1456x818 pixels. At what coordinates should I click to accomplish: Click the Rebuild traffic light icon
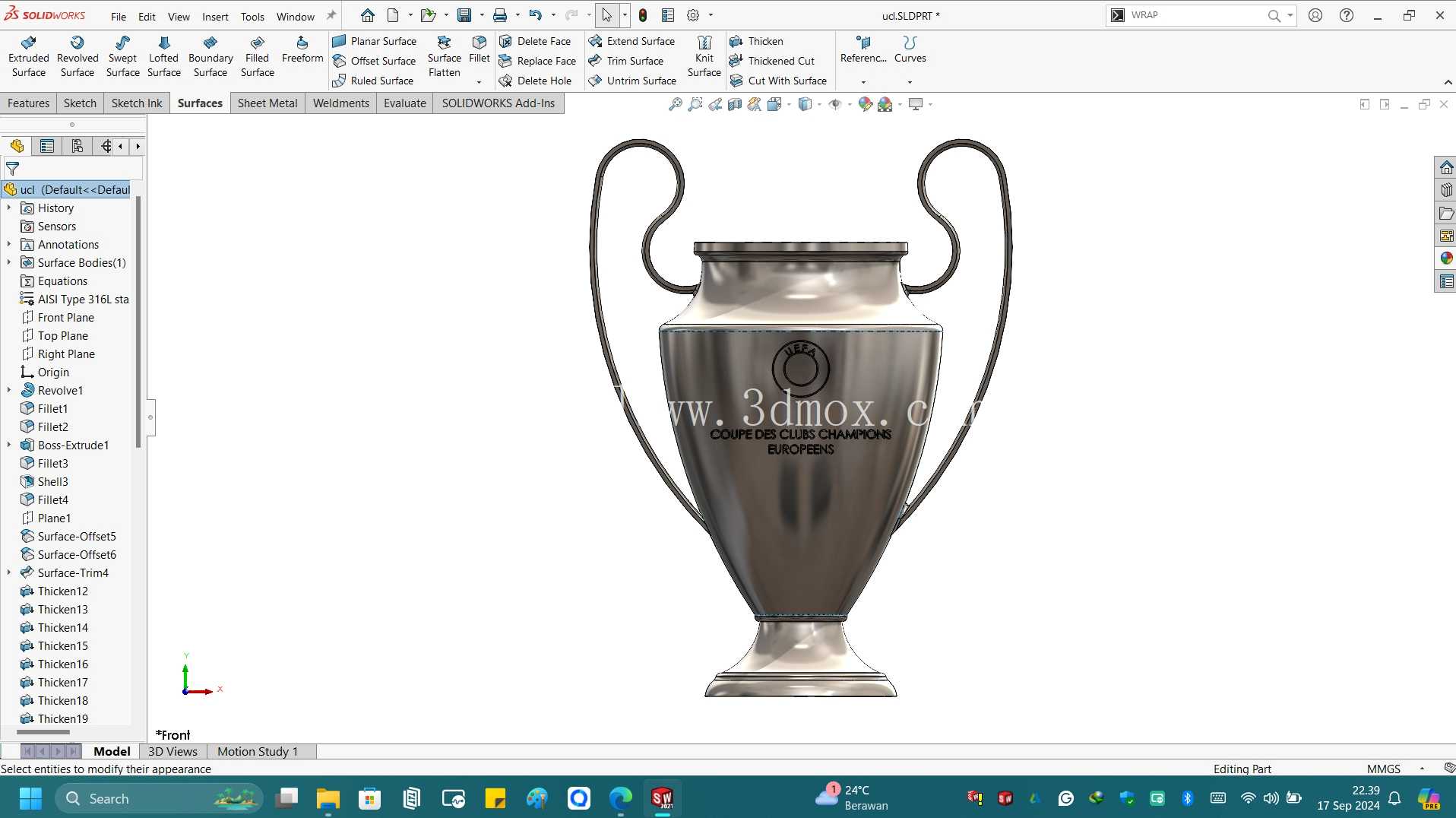[643, 15]
